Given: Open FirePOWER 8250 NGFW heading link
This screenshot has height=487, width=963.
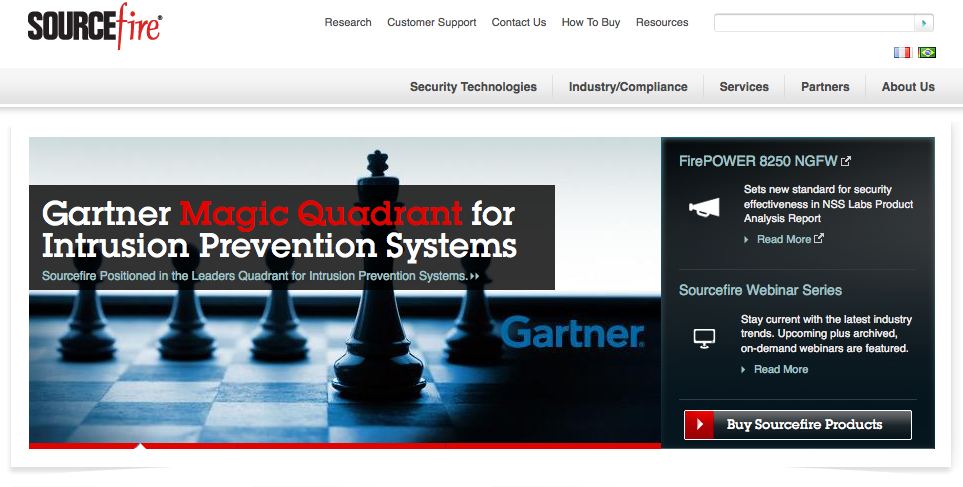Looking at the screenshot, I should click(x=758, y=161).
